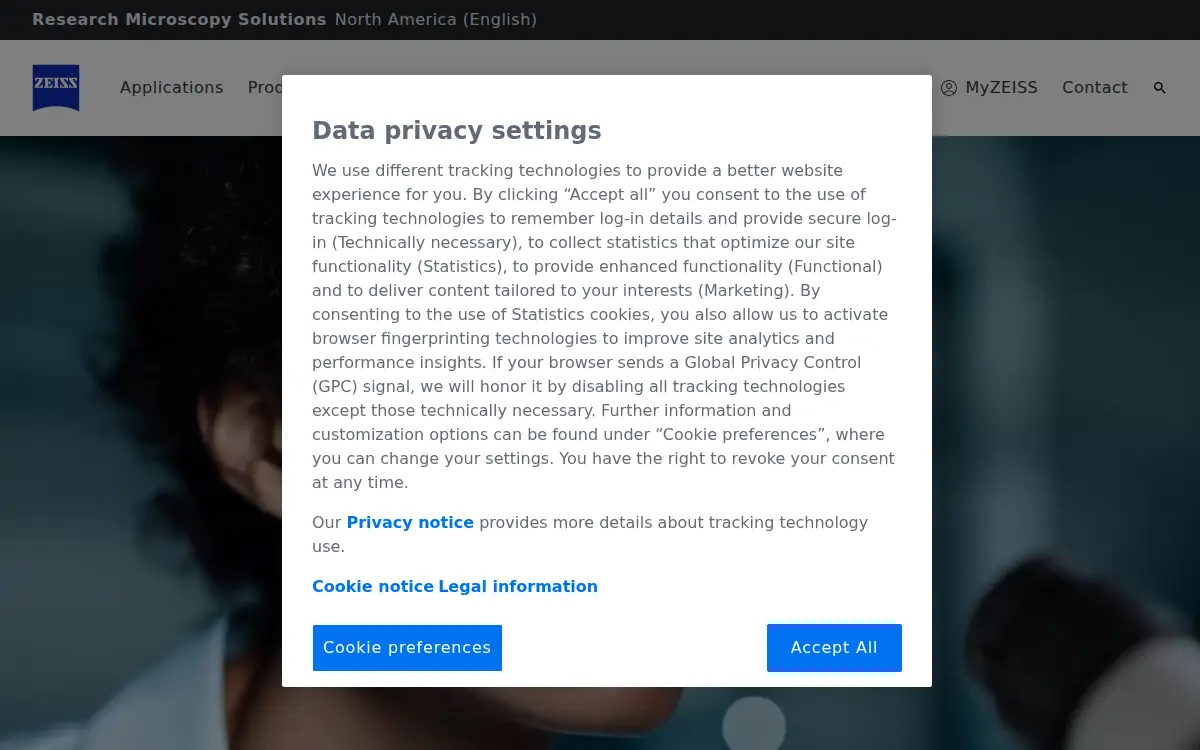The width and height of the screenshot is (1200, 750).
Task: Open the Cookie notice link
Action: pos(373,586)
